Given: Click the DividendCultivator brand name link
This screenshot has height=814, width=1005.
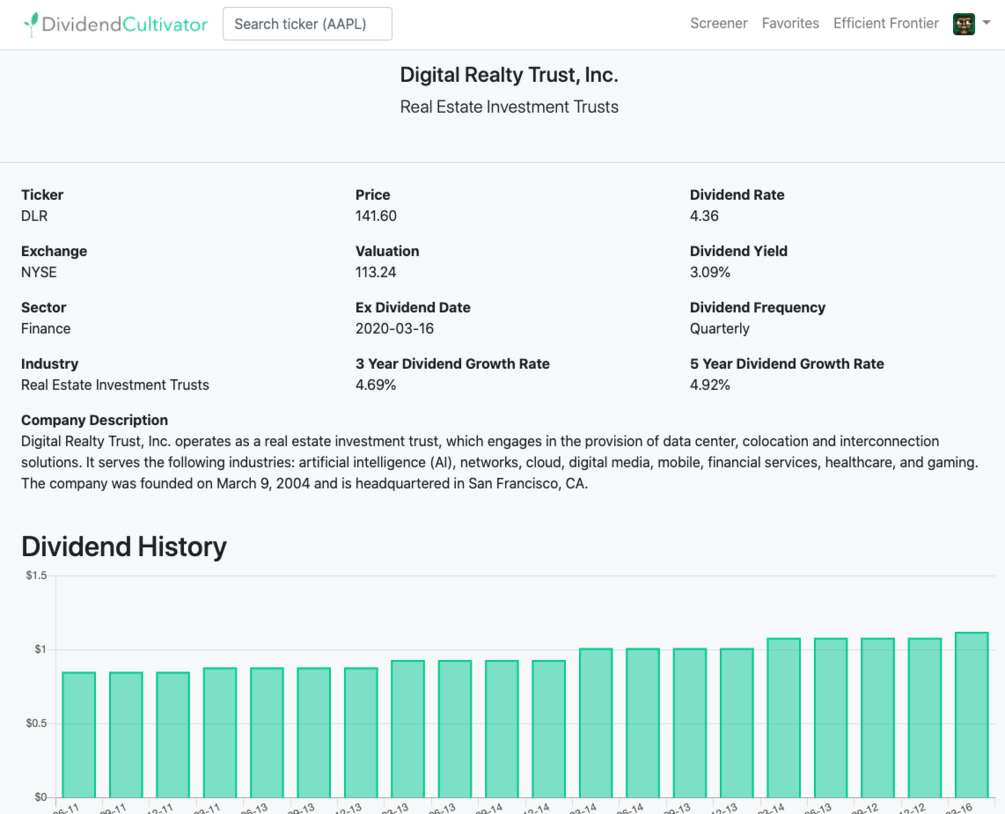Looking at the screenshot, I should coord(124,24).
